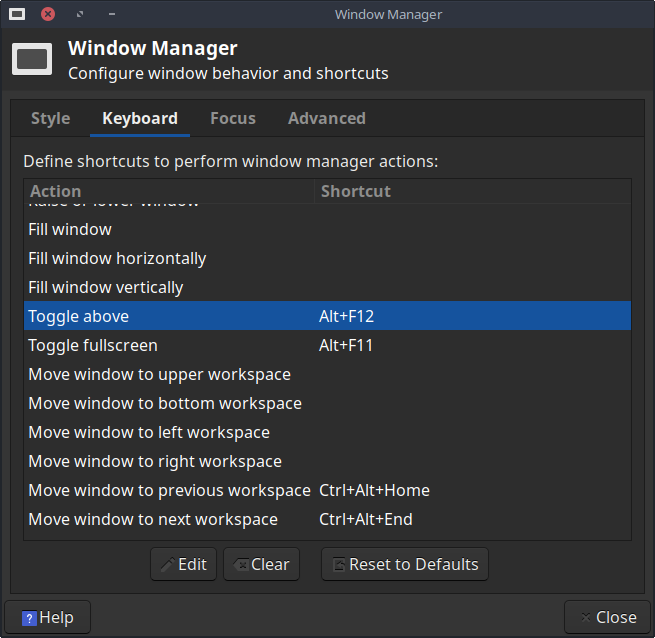The image size is (655, 638).
Task: Switch to the Style tab
Action: point(51,118)
